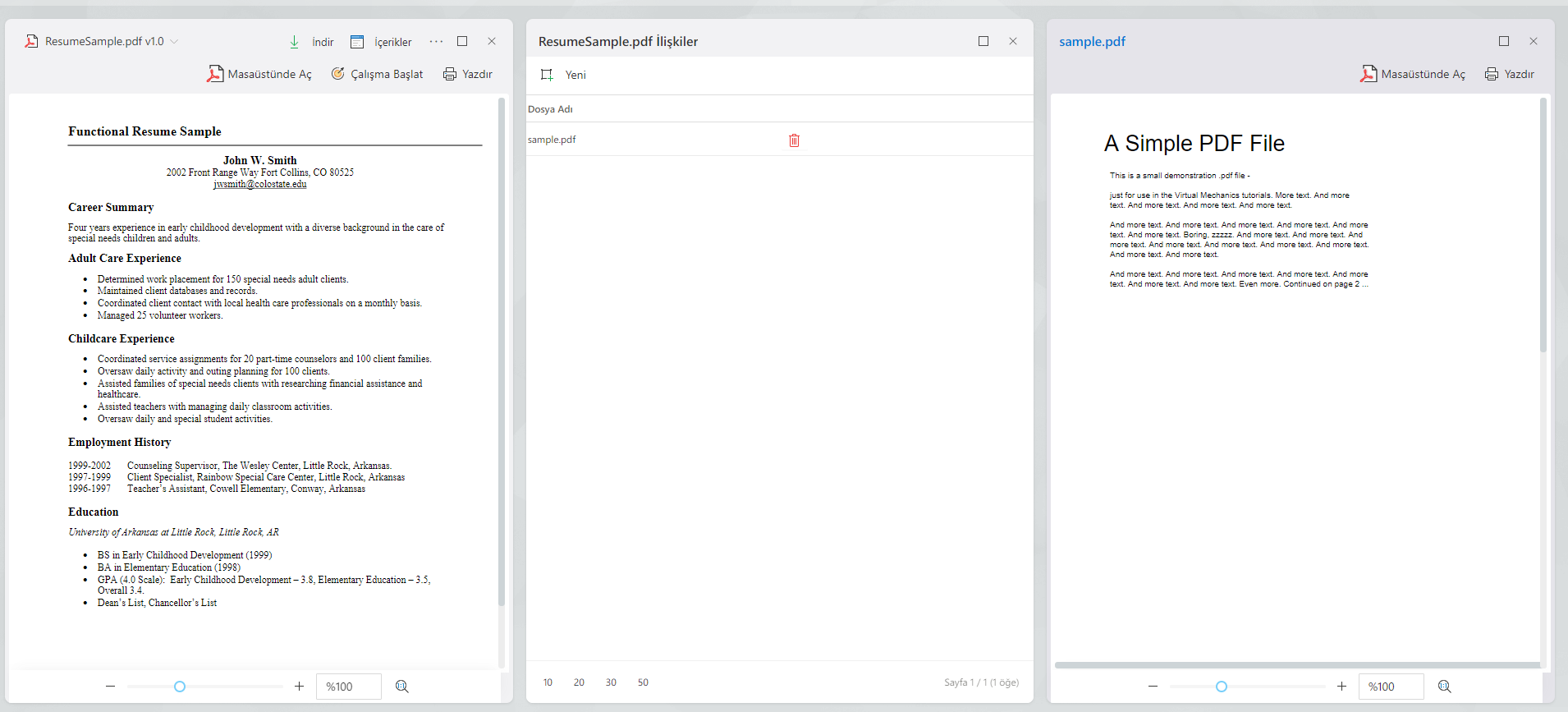Set page size to 10 items
Image resolution: width=1568 pixels, height=712 pixels.
(x=548, y=682)
